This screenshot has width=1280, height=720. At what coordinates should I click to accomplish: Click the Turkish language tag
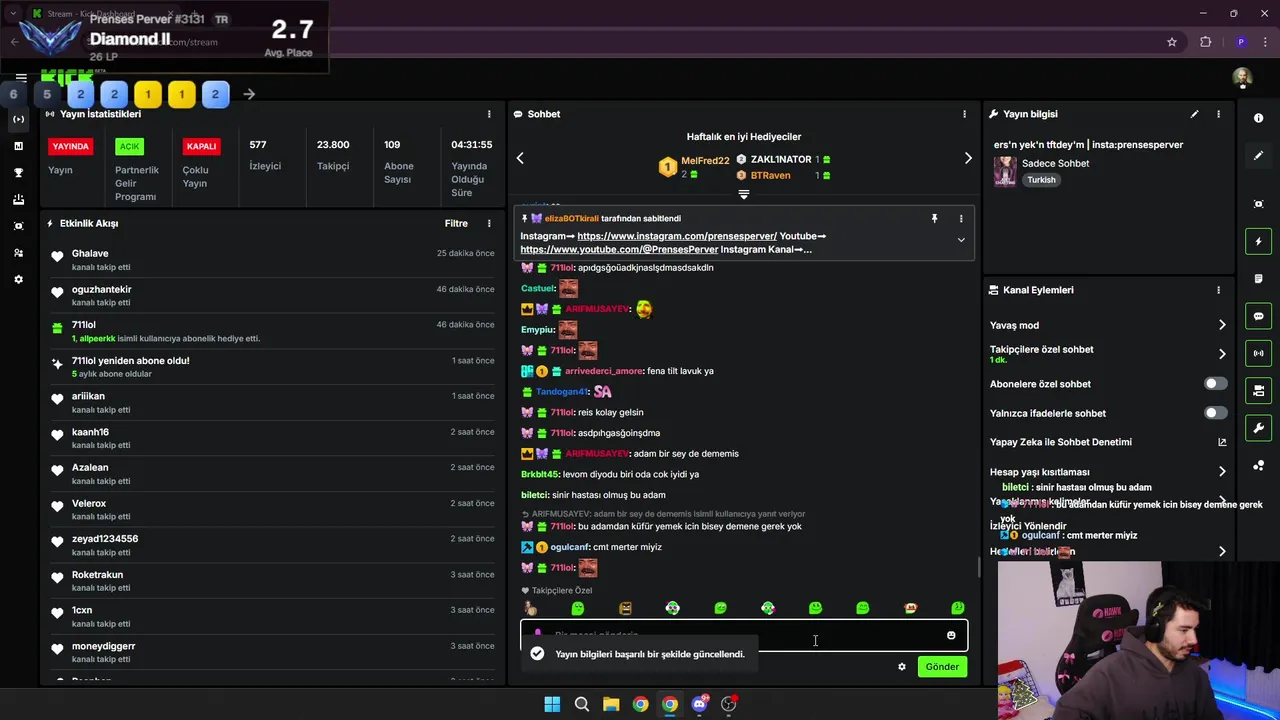(x=1041, y=180)
